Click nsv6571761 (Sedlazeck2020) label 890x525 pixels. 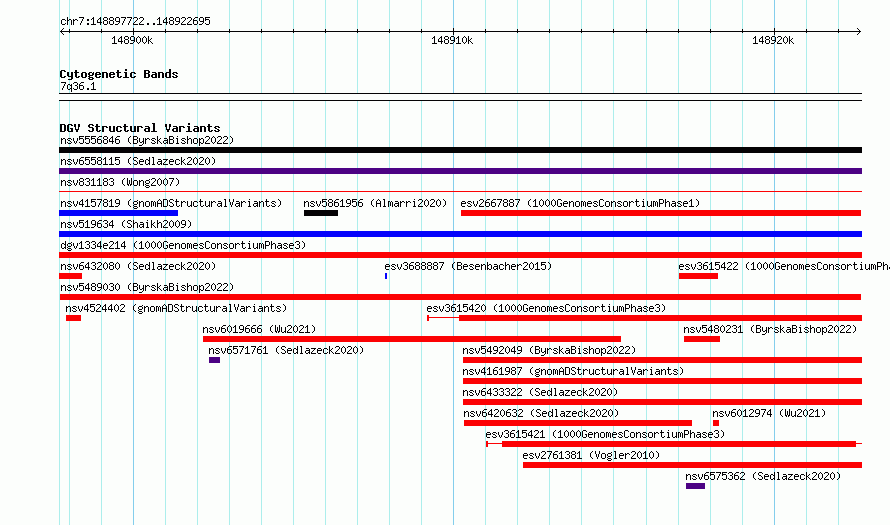(286, 350)
